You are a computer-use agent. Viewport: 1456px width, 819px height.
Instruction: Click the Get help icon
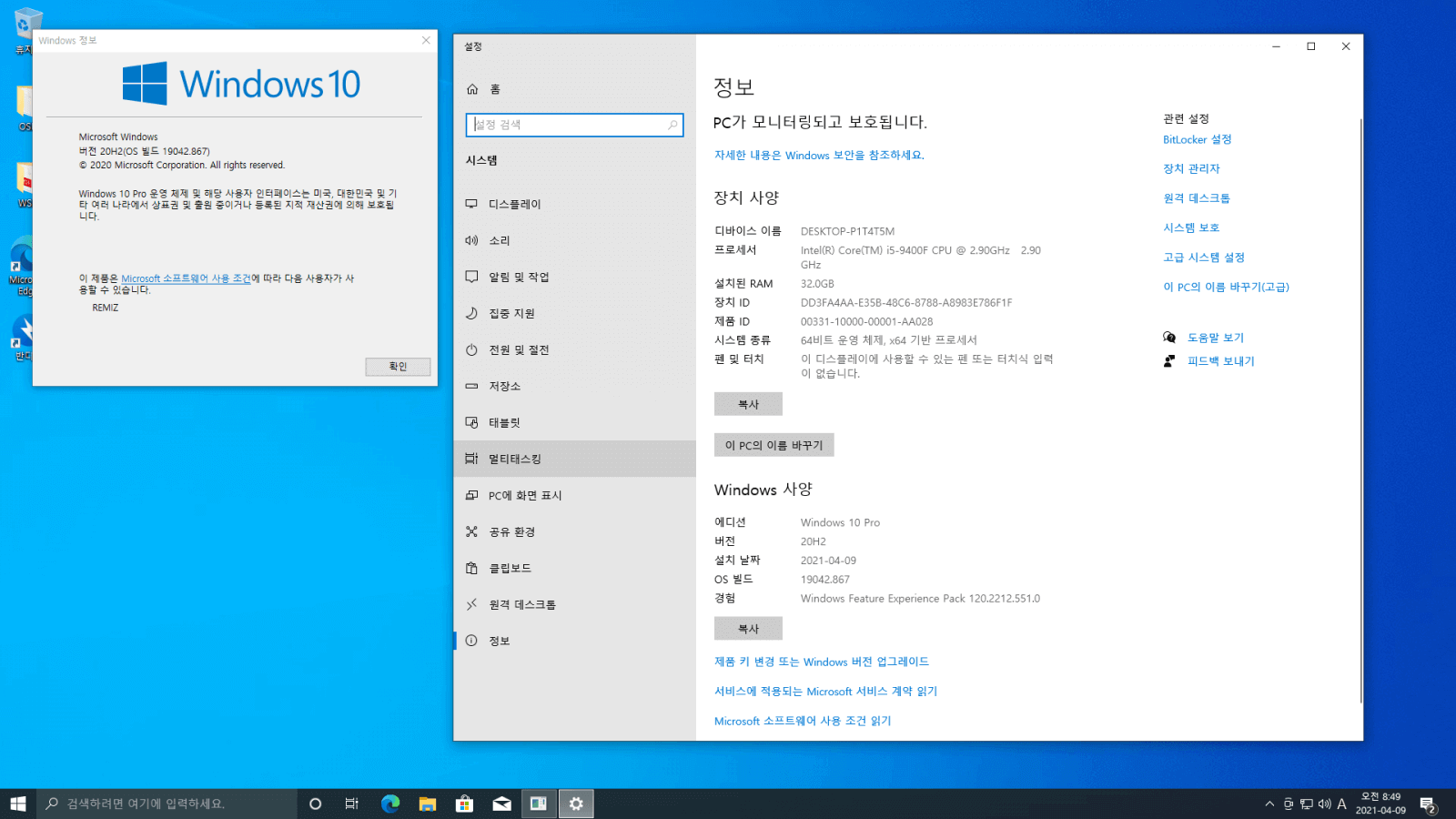[1169, 338]
